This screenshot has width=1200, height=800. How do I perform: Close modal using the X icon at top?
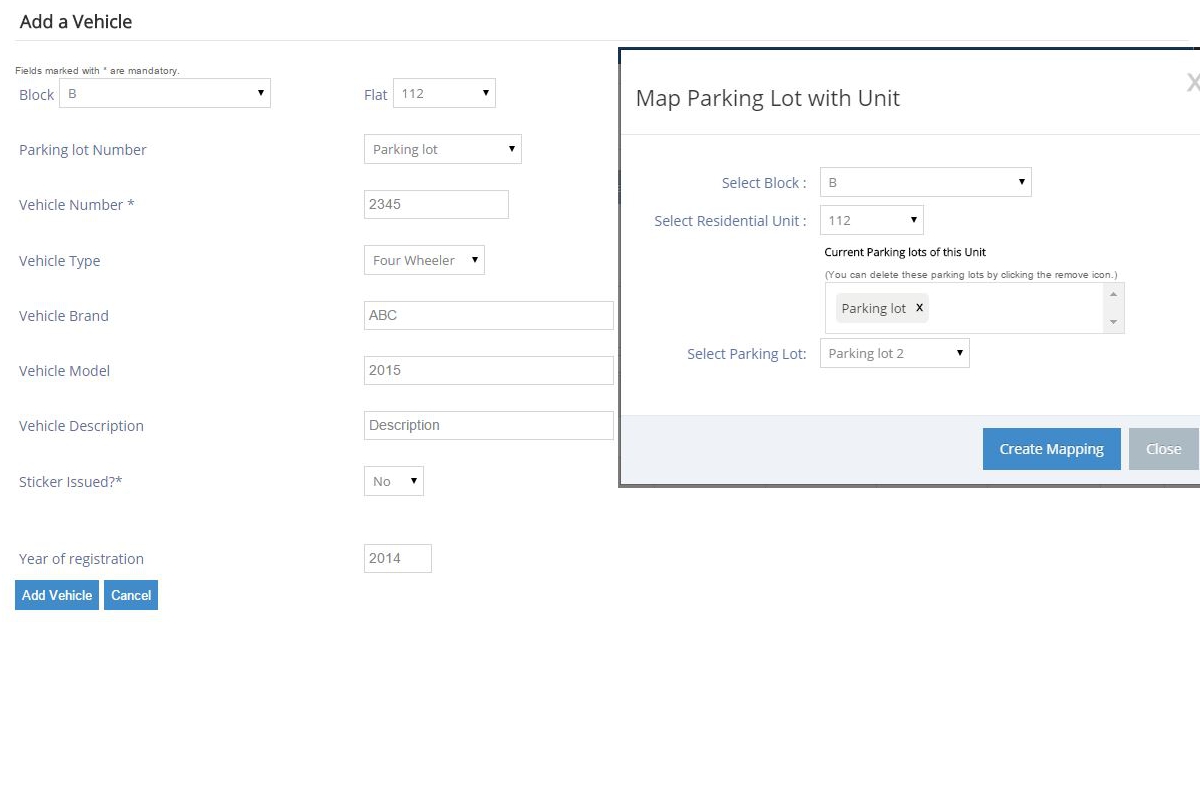click(x=1192, y=83)
